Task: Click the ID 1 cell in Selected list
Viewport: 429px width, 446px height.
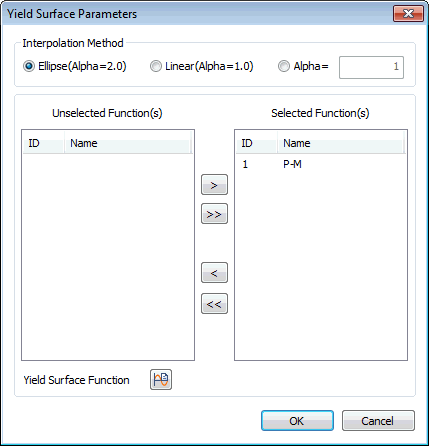Action: (245, 164)
